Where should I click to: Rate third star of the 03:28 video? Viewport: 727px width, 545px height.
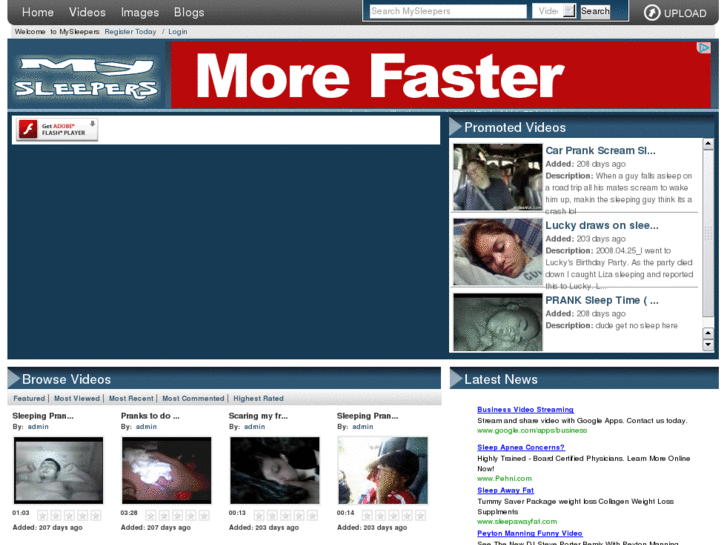click(177, 515)
